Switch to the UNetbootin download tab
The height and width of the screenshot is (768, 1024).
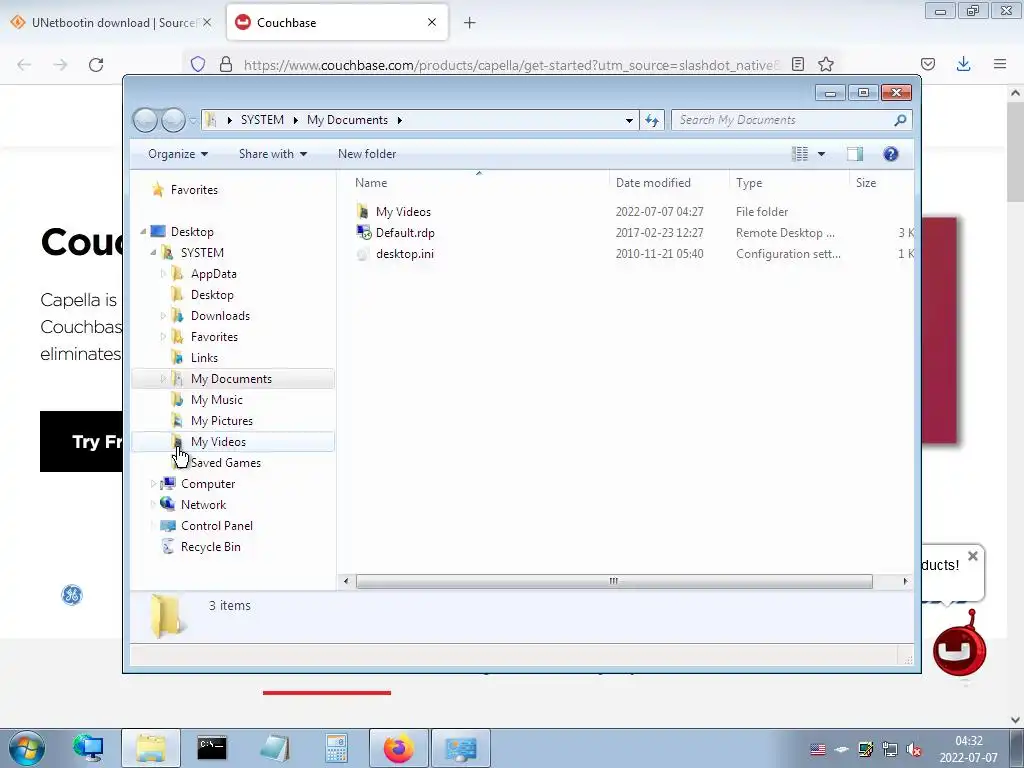pyautogui.click(x=111, y=23)
